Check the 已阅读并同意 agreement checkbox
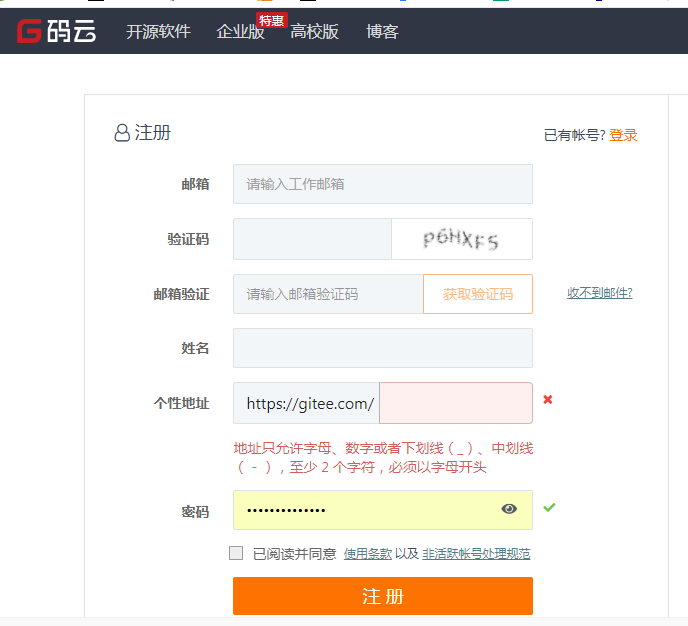The image size is (688, 626). tap(236, 553)
